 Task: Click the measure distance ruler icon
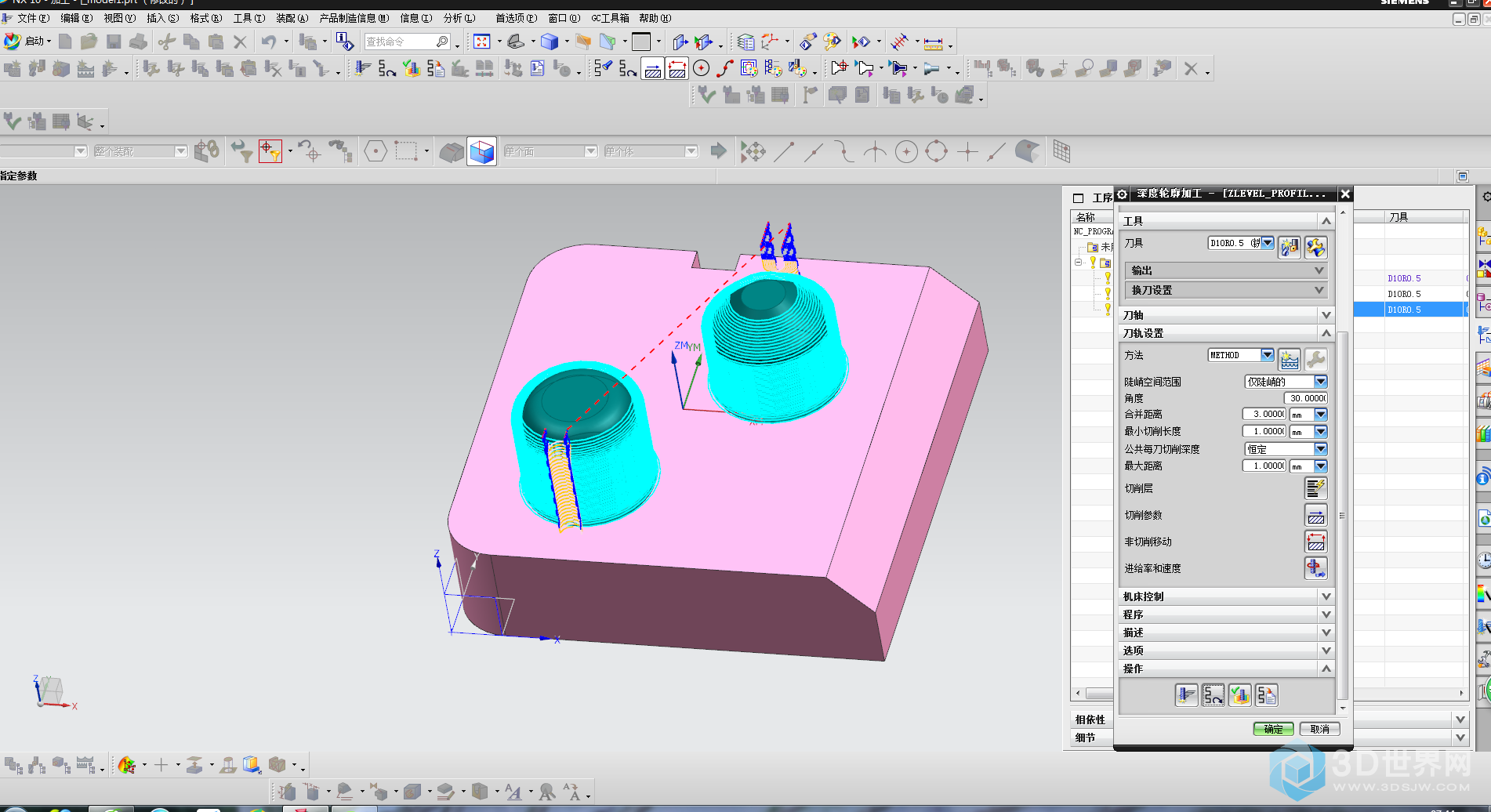933,42
